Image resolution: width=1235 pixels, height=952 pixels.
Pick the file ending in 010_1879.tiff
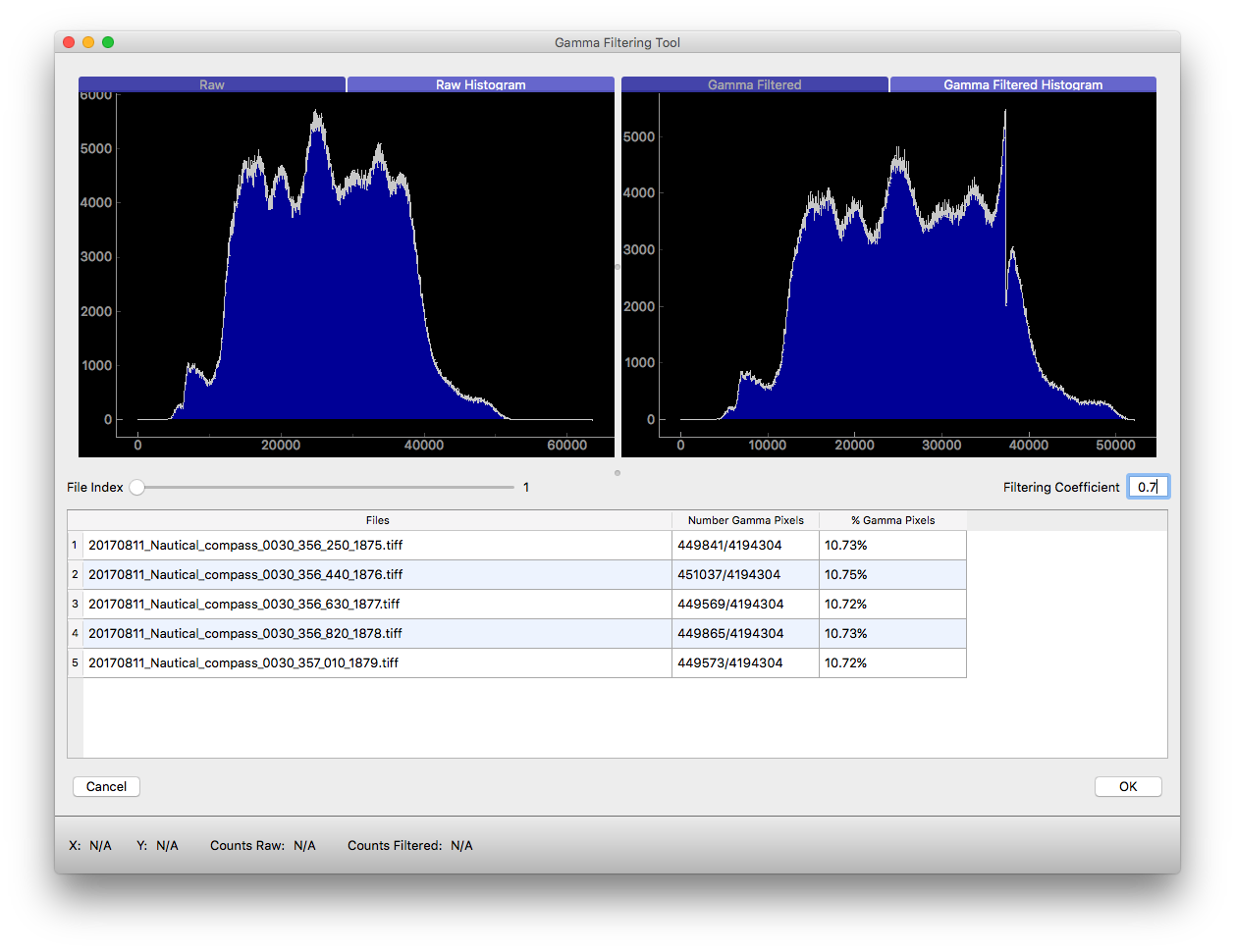[x=243, y=662]
